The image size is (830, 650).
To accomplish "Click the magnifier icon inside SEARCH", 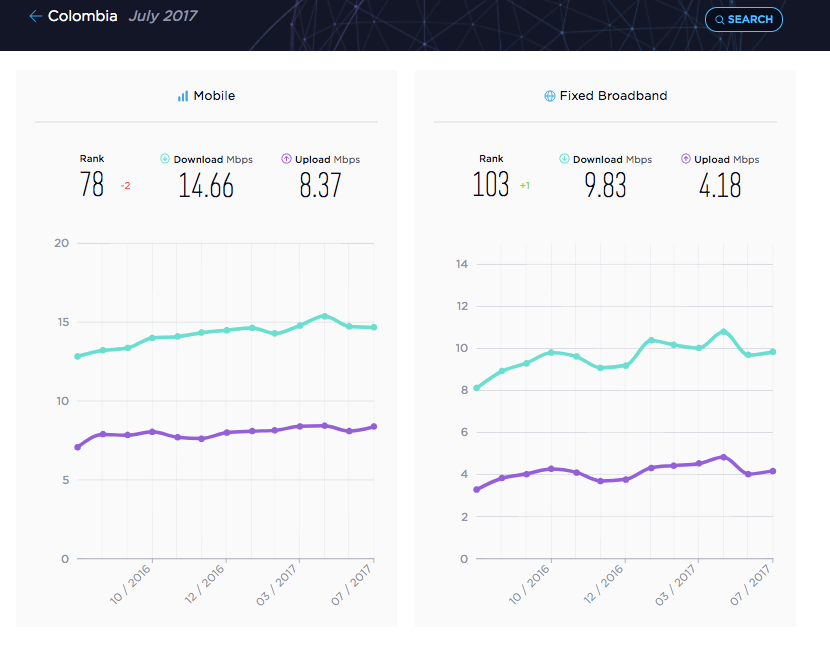I will (x=719, y=20).
